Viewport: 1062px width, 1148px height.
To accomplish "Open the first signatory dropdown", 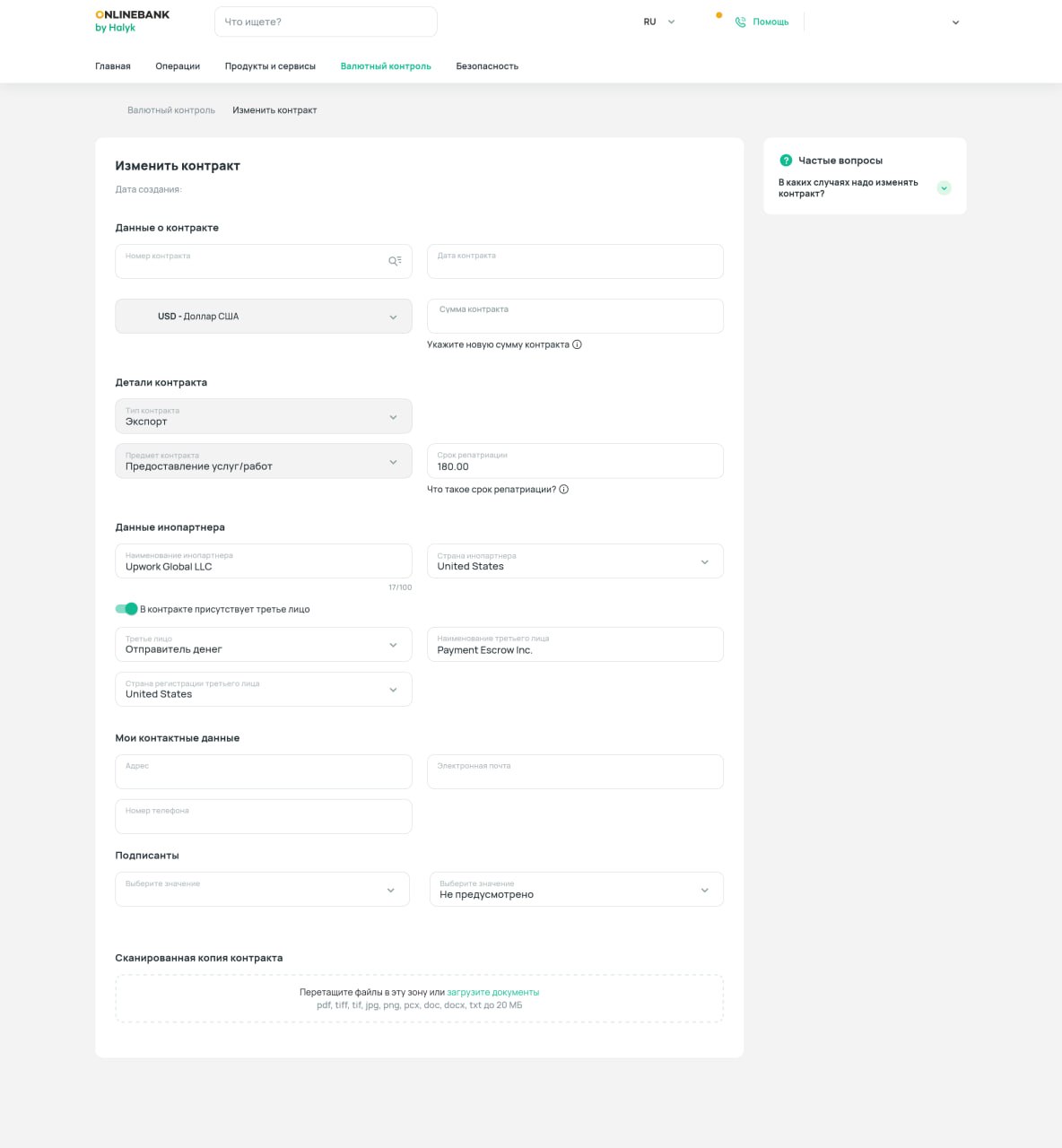I will click(x=262, y=890).
